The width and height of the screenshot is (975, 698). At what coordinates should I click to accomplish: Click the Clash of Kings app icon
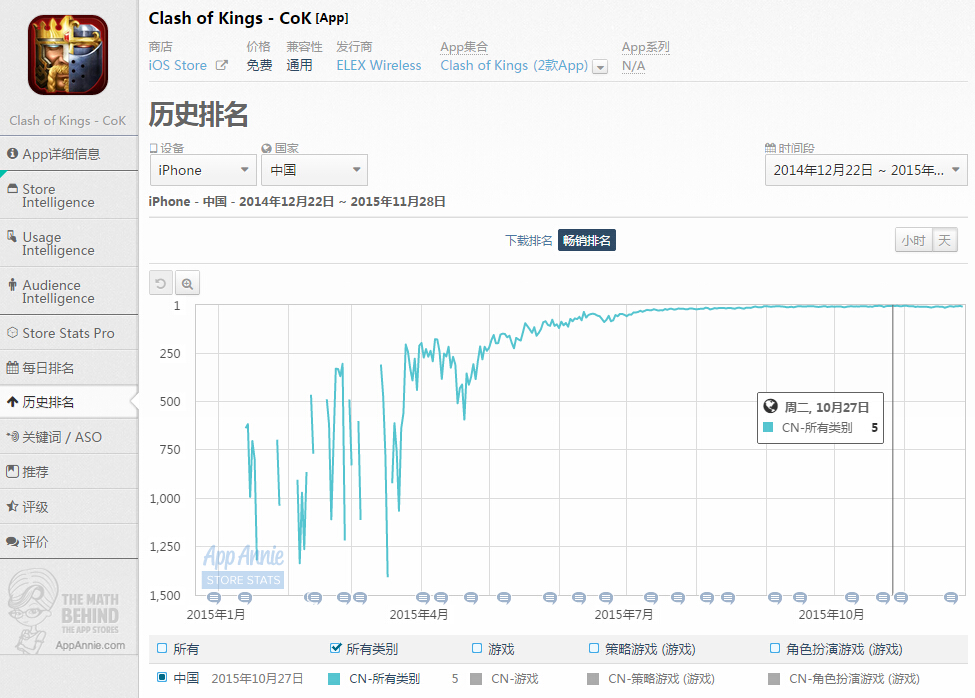68,55
